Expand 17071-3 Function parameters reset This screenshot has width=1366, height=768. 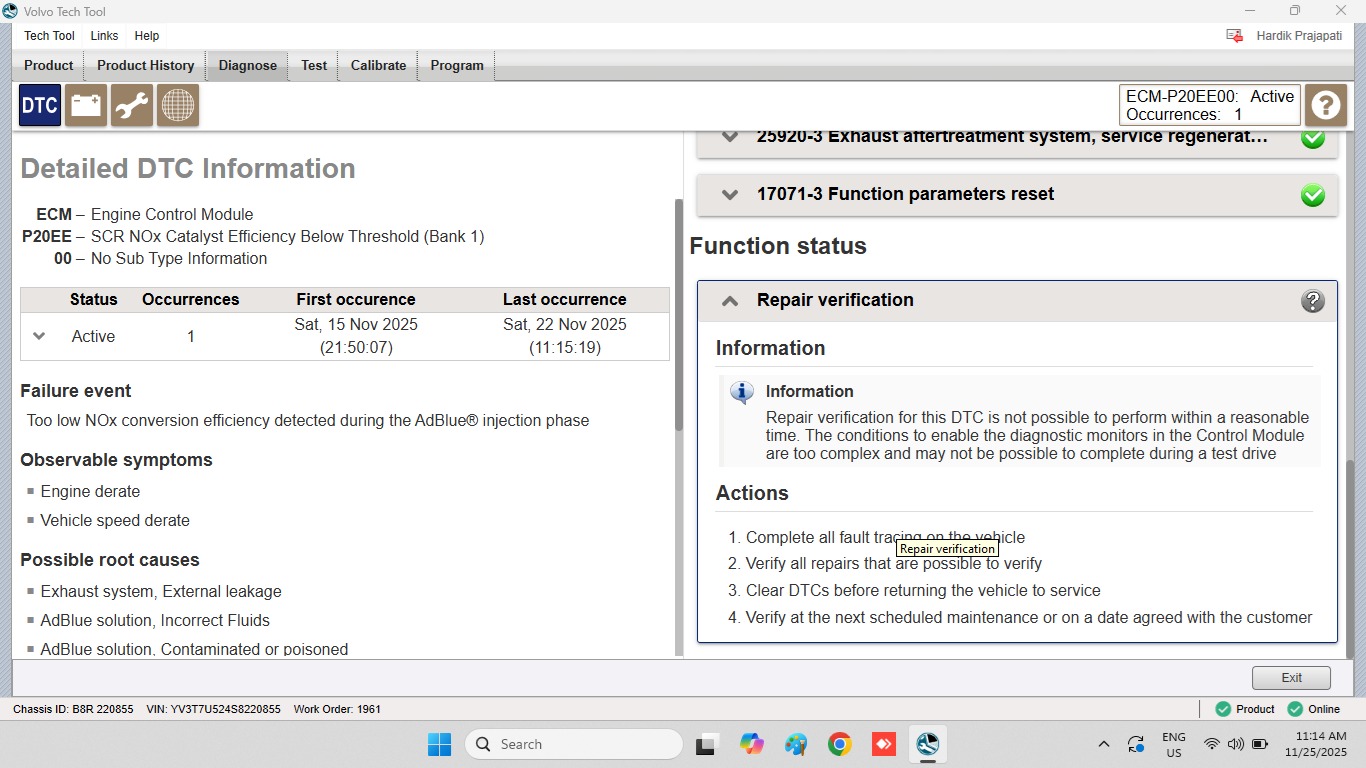pos(730,195)
